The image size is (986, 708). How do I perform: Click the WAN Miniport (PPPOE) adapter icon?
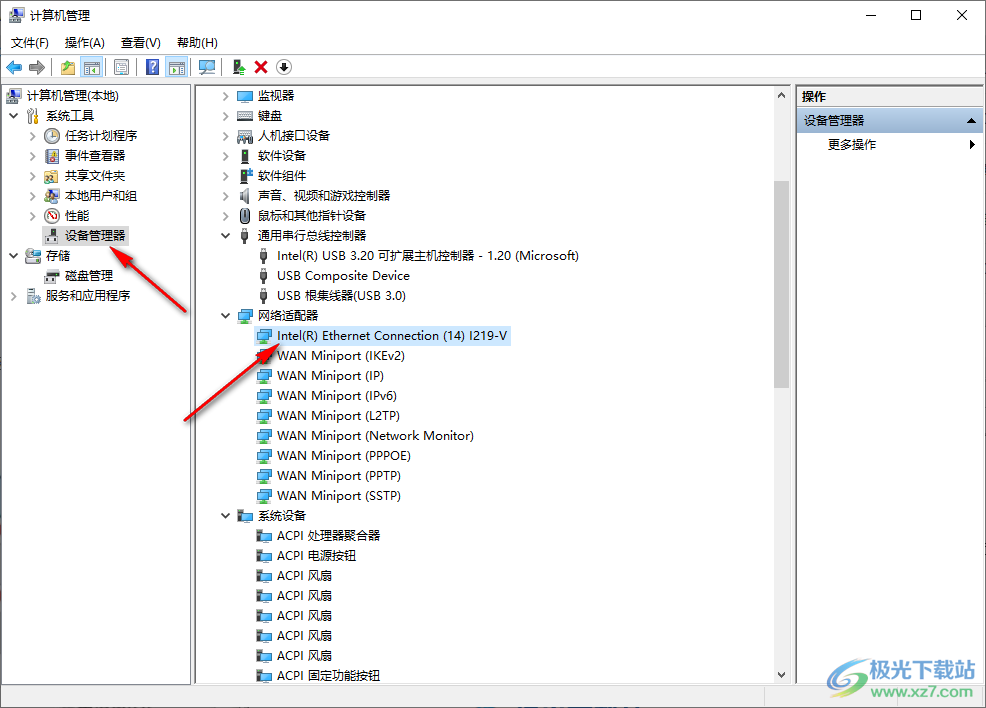pos(264,456)
